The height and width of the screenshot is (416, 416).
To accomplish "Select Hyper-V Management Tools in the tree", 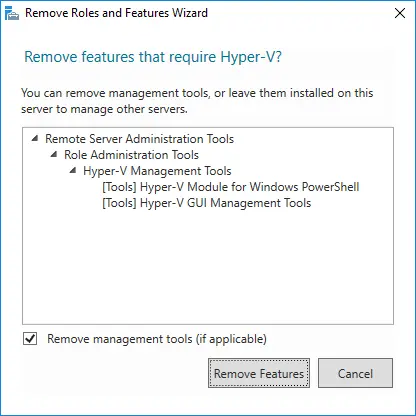I will click(157, 171).
